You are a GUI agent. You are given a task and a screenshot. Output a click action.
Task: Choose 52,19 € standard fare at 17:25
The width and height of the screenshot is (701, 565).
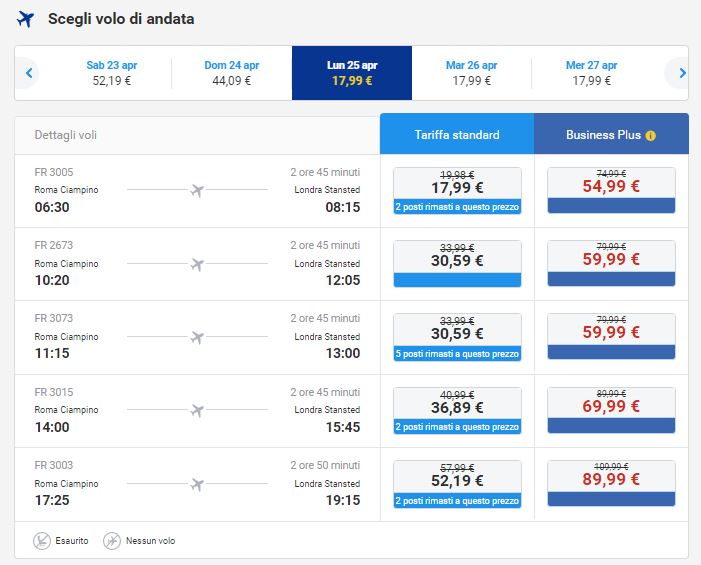pos(457,484)
